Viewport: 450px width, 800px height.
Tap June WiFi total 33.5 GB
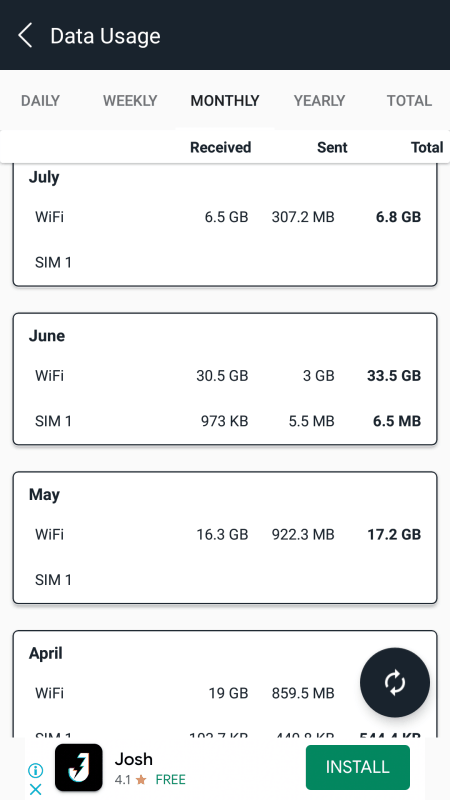click(394, 376)
